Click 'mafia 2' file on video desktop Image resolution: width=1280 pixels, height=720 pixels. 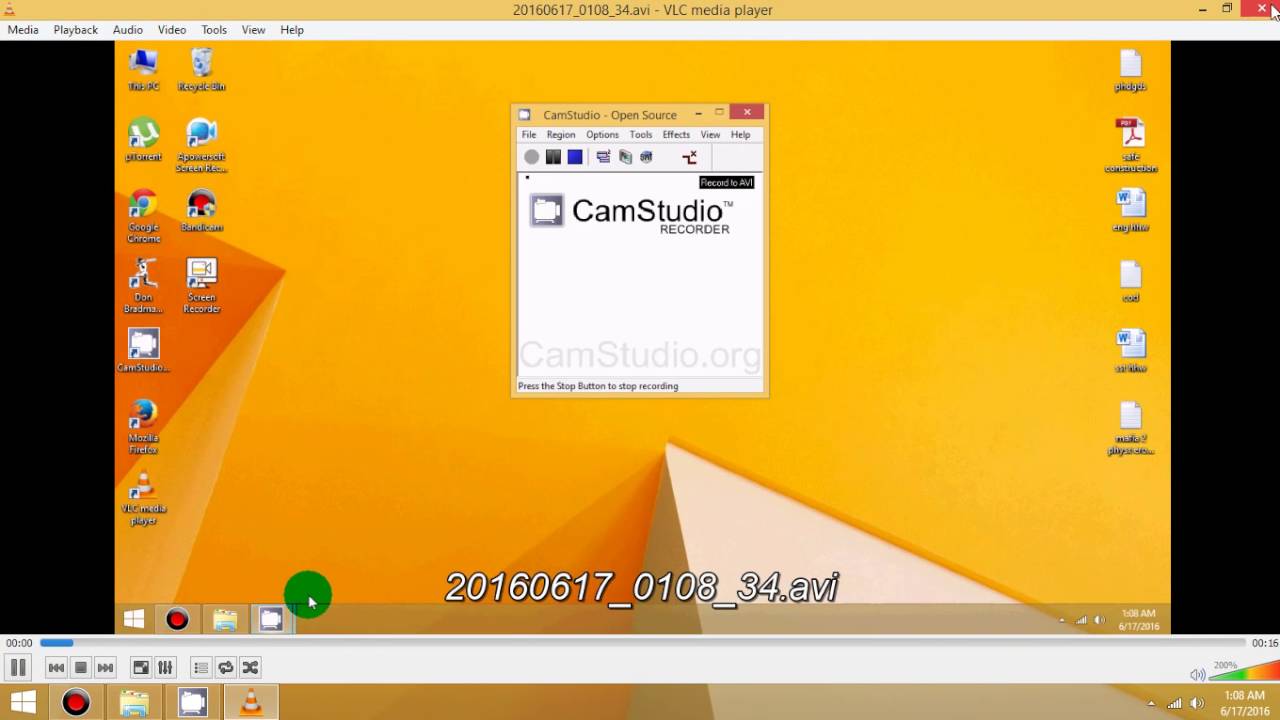pyautogui.click(x=1130, y=427)
